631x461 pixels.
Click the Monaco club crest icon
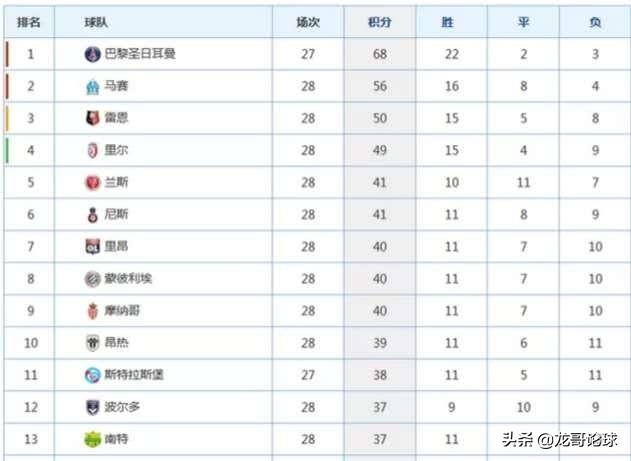93,311
